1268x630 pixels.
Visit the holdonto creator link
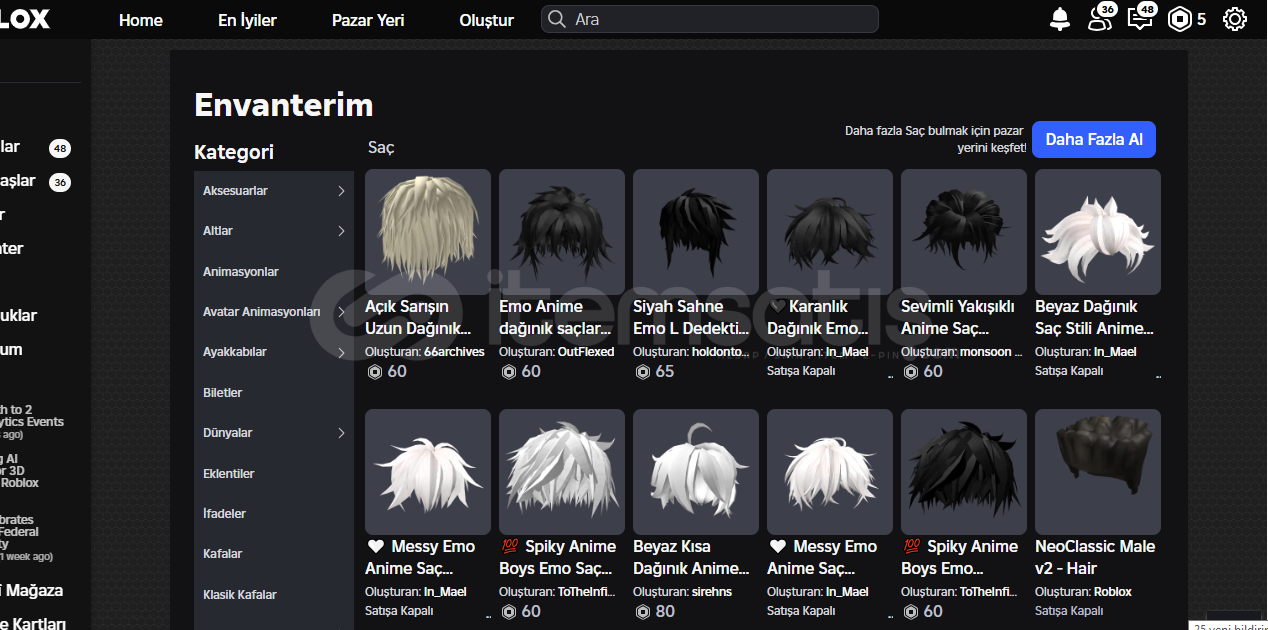point(720,352)
